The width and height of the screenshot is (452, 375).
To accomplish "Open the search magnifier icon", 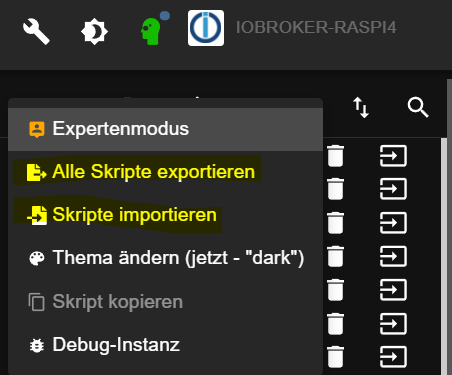I will pos(418,107).
